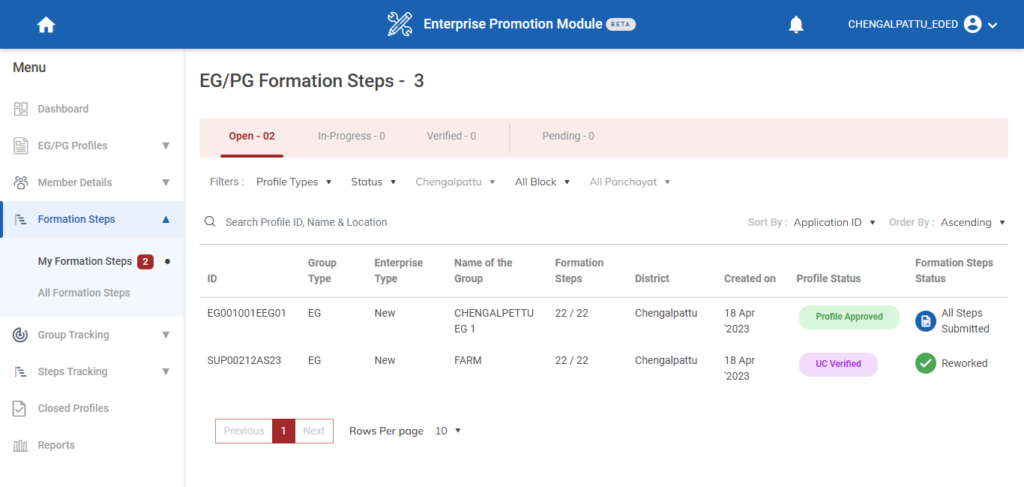This screenshot has width=1024, height=487.
Task: Click the home icon in header
Action: pyautogui.click(x=45, y=25)
